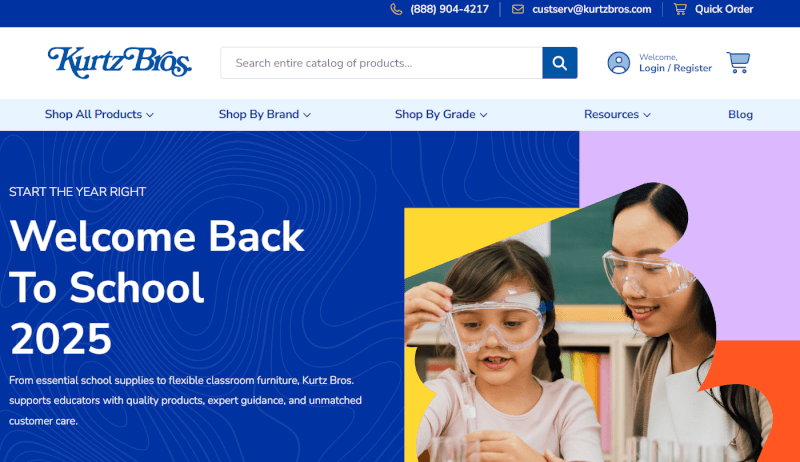The image size is (800, 462).
Task: Click the custserv@kurtzbros.com email link
Action: (x=592, y=9)
